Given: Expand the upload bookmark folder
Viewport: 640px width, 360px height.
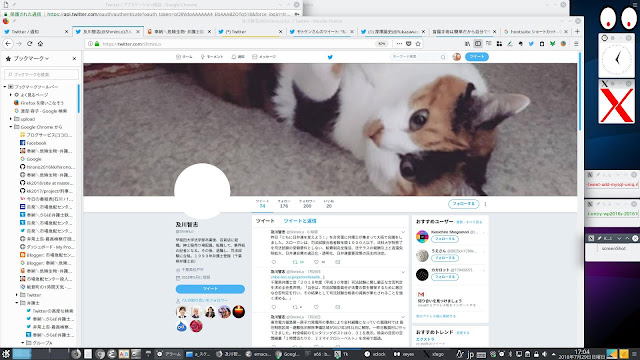Looking at the screenshot, I should click(11, 119).
